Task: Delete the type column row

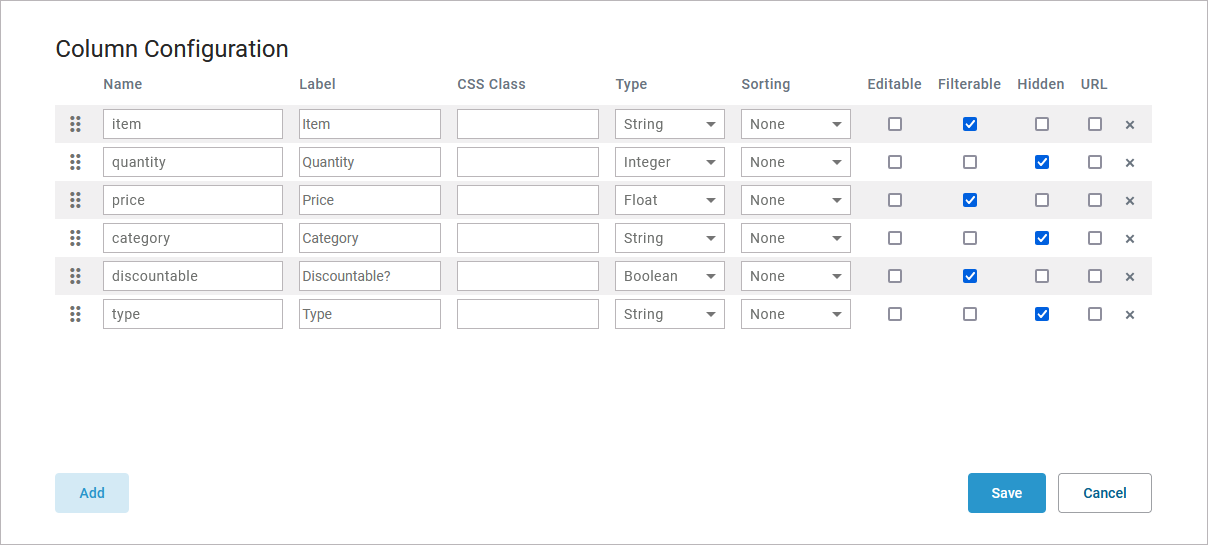Action: coord(1130,315)
